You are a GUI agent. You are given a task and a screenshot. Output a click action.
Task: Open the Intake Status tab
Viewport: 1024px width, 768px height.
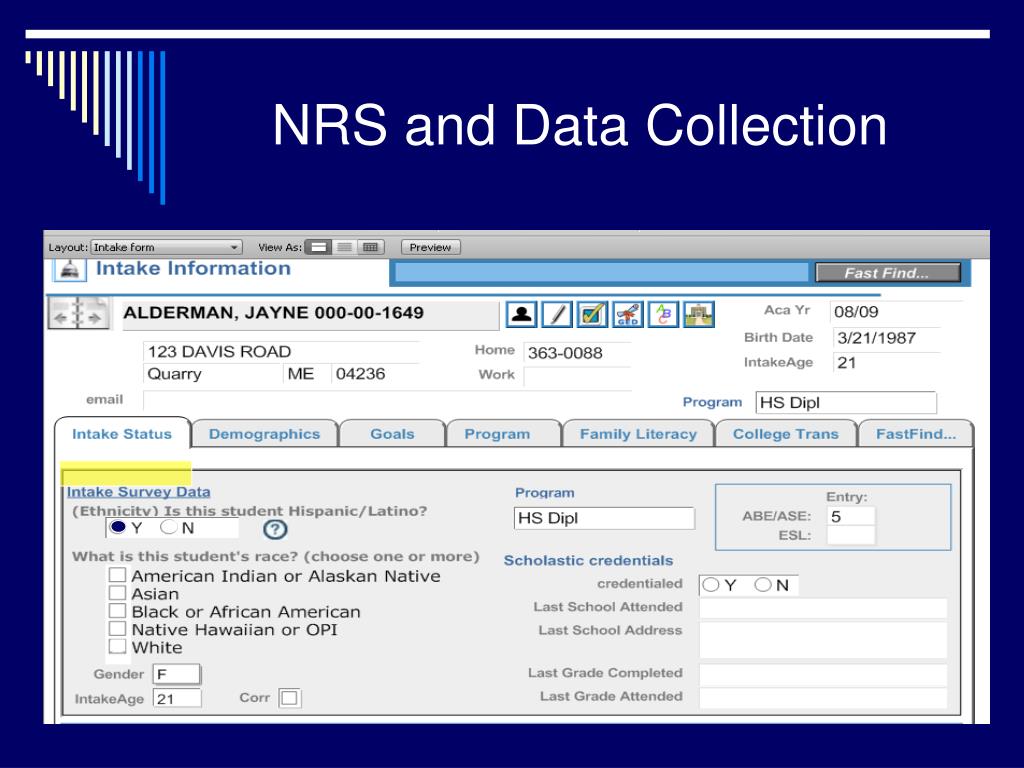[122, 434]
